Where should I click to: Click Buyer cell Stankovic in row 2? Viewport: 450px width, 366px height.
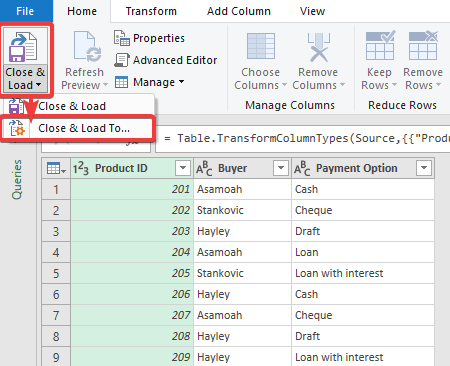coord(242,210)
